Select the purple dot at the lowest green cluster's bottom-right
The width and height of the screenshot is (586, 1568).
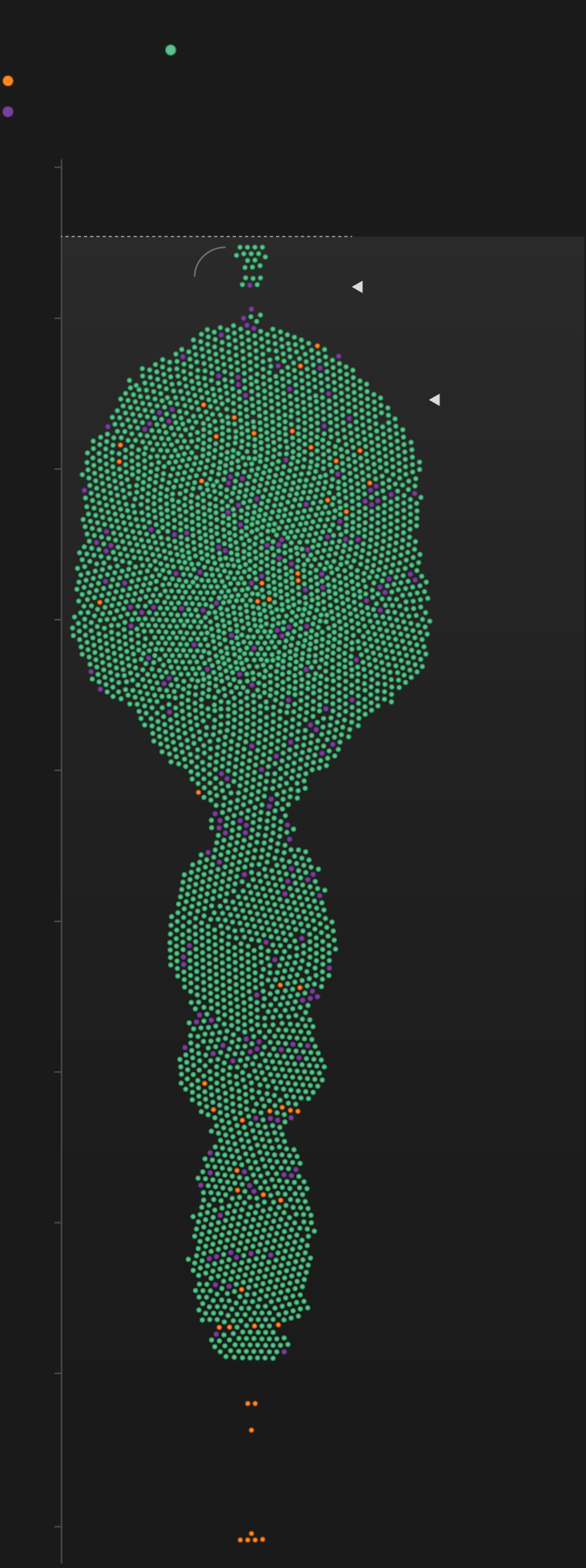point(285,1351)
